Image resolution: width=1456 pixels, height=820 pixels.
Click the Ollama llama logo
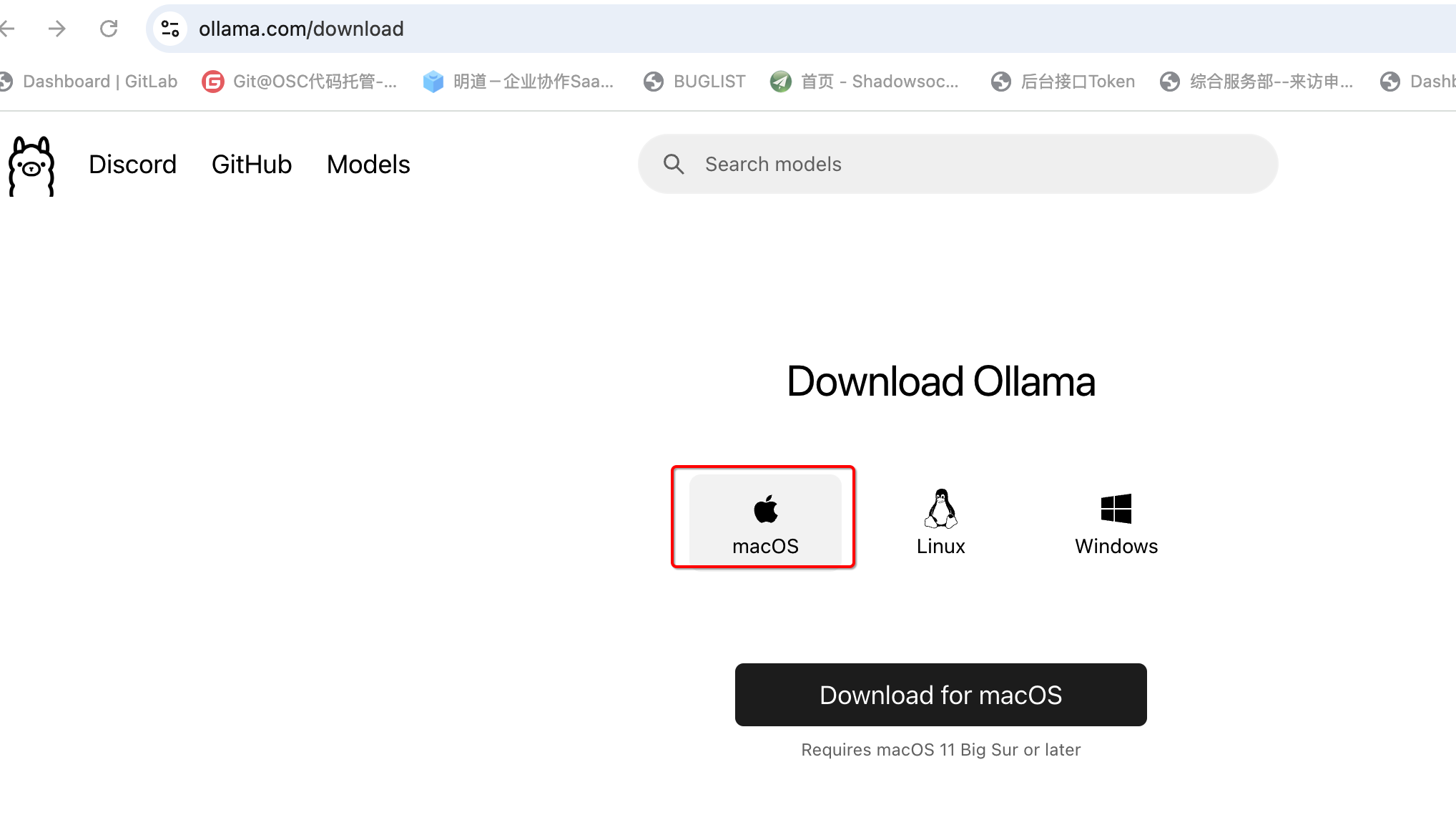pyautogui.click(x=31, y=165)
